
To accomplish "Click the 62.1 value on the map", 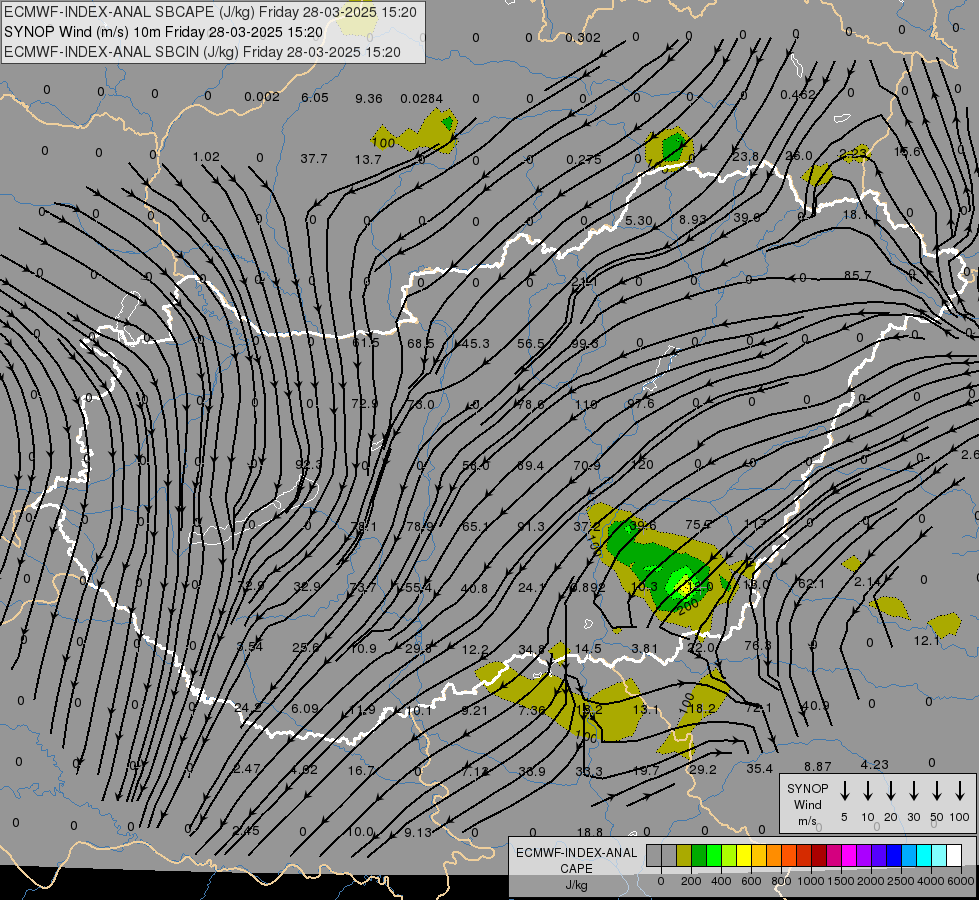I will pos(812,584).
